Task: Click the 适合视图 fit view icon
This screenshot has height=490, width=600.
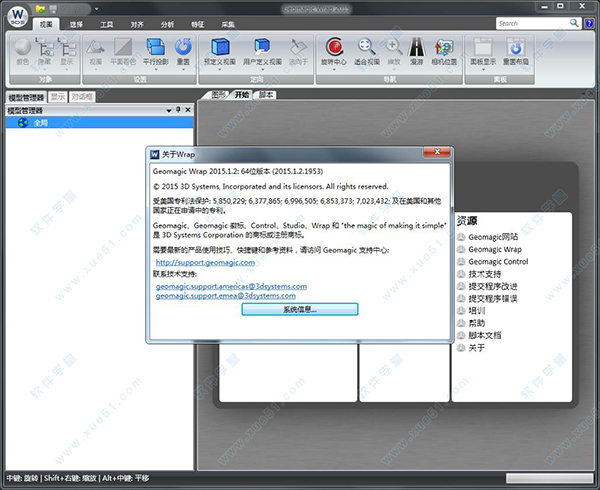Action: 366,47
